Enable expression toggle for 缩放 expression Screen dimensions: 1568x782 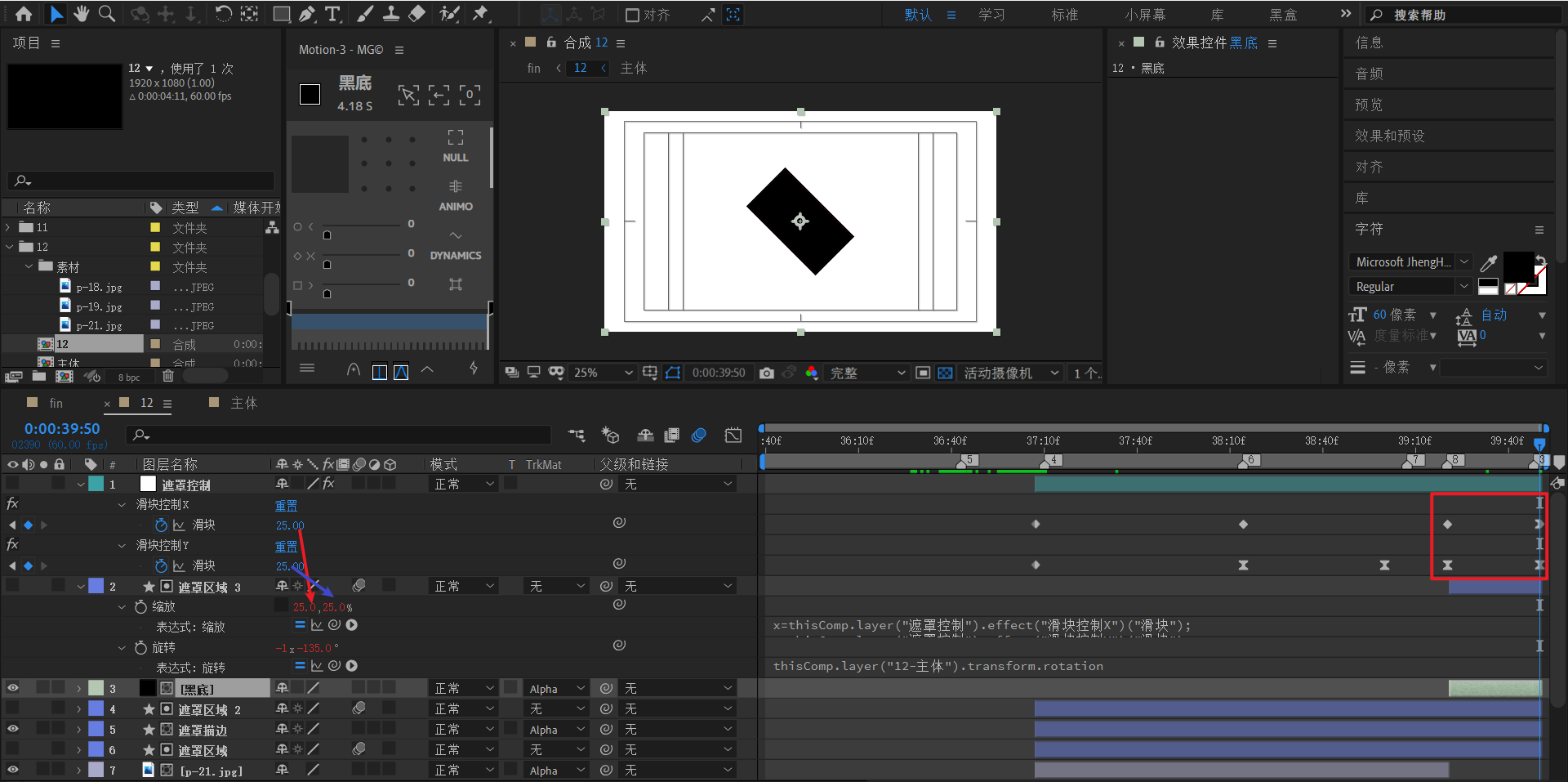pos(300,625)
